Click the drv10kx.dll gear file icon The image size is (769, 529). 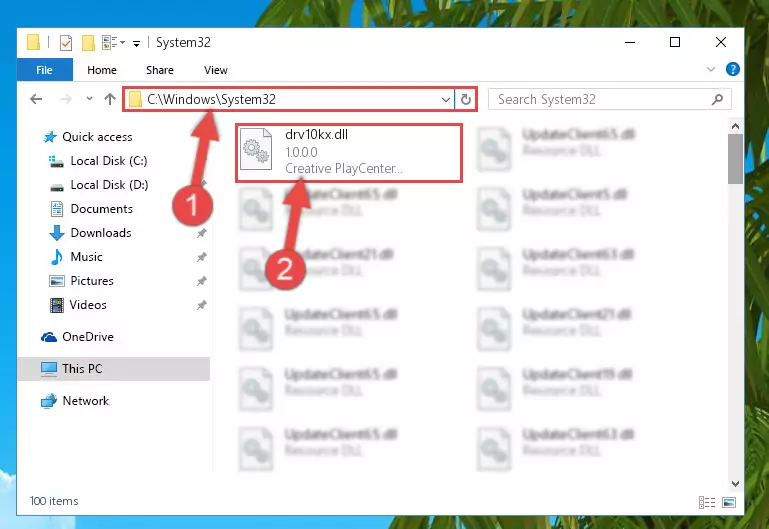[x=256, y=149]
